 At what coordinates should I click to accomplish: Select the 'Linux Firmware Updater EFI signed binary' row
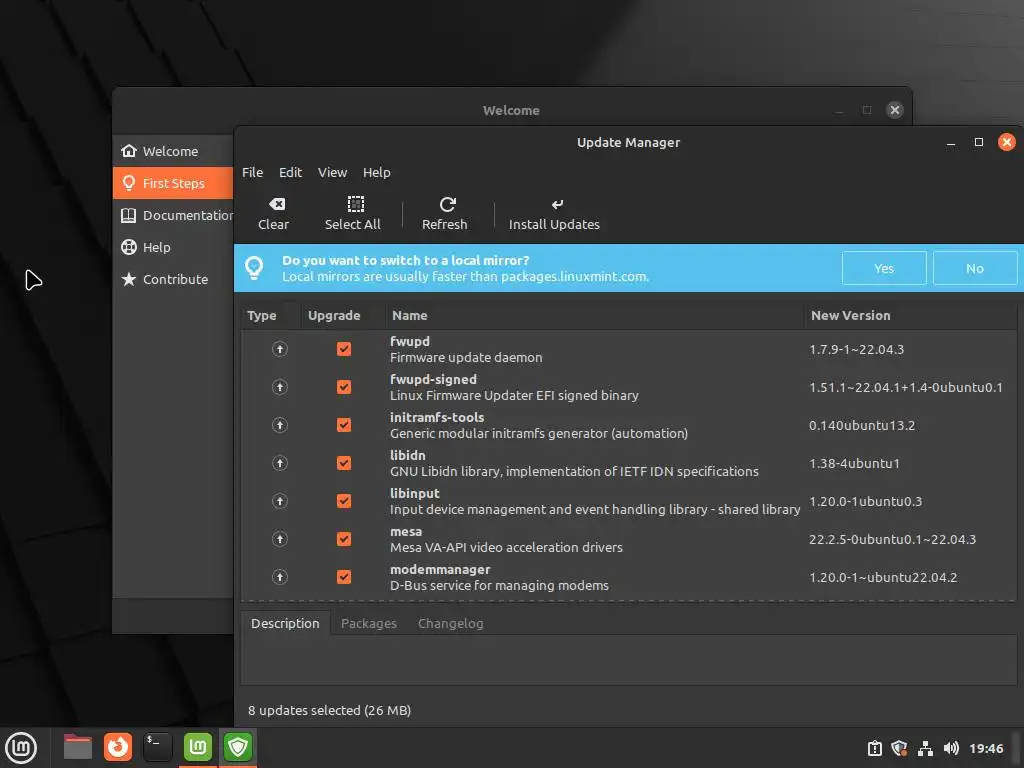point(629,387)
